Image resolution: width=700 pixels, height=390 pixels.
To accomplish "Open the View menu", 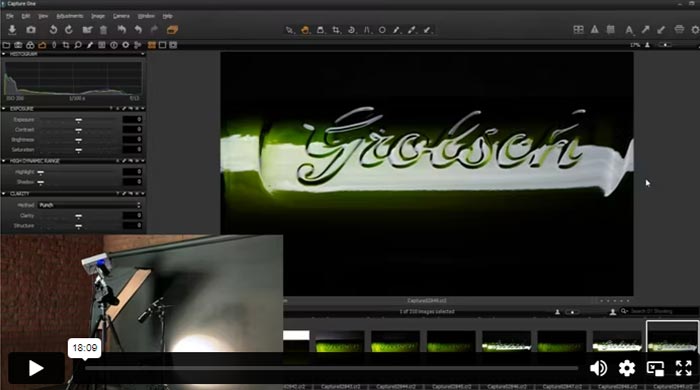I will [x=43, y=16].
